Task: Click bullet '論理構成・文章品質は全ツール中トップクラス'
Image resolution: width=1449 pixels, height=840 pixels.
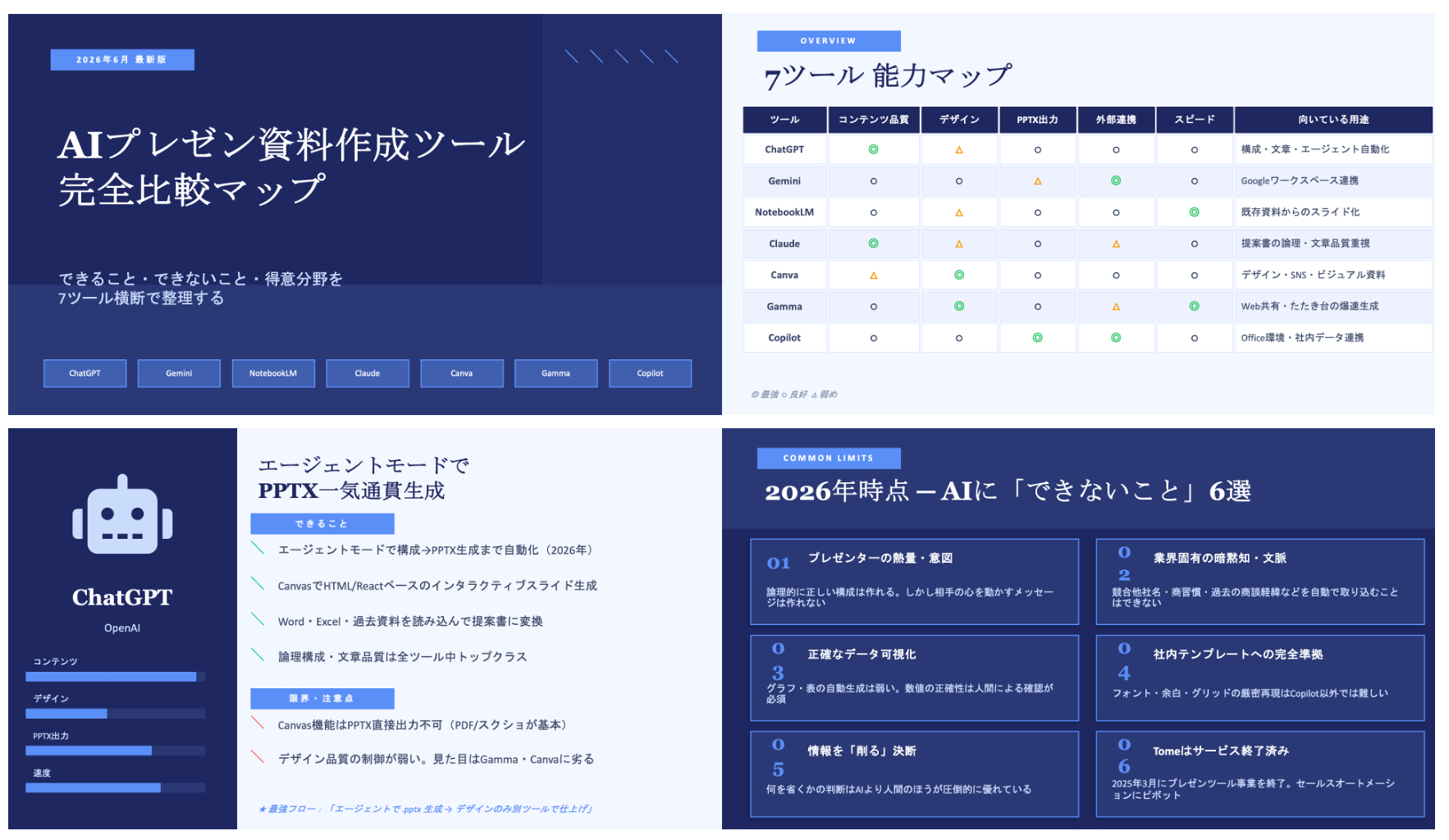Action: [402, 657]
